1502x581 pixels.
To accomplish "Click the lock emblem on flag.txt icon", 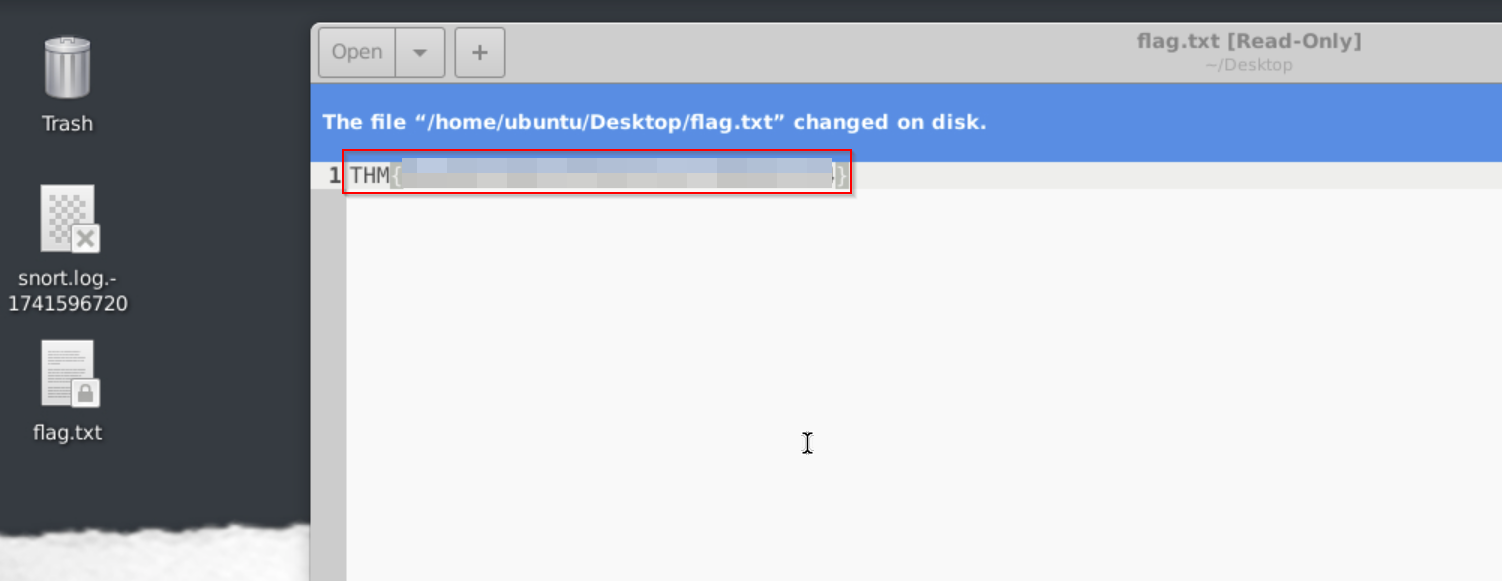I will [x=86, y=393].
